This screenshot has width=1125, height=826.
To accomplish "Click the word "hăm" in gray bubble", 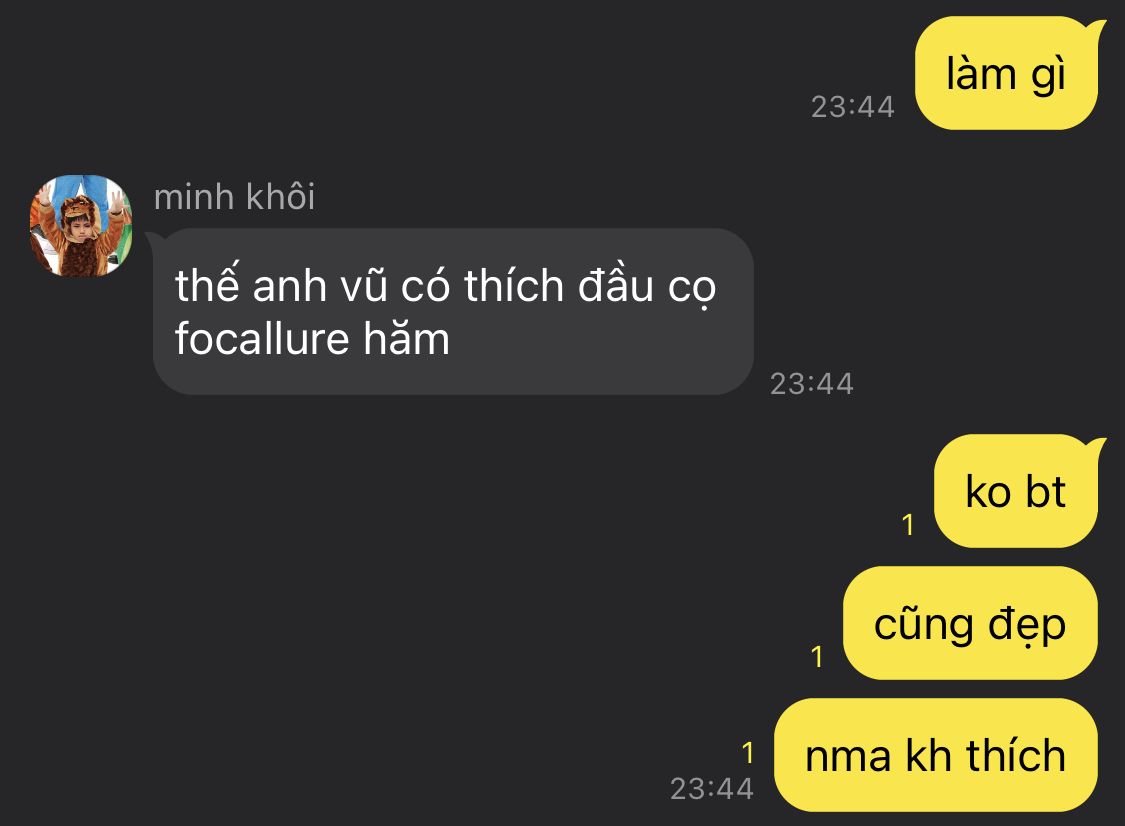I will tap(407, 337).
